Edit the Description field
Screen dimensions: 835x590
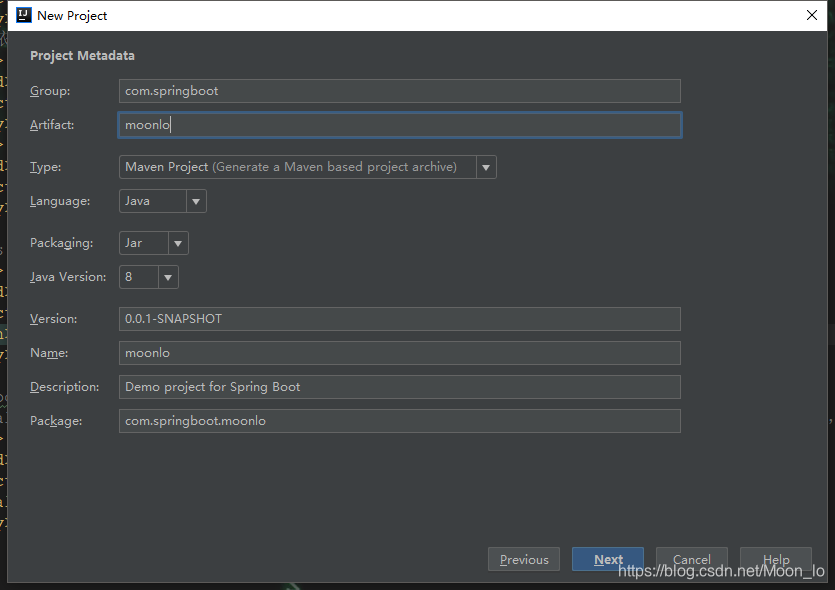400,387
